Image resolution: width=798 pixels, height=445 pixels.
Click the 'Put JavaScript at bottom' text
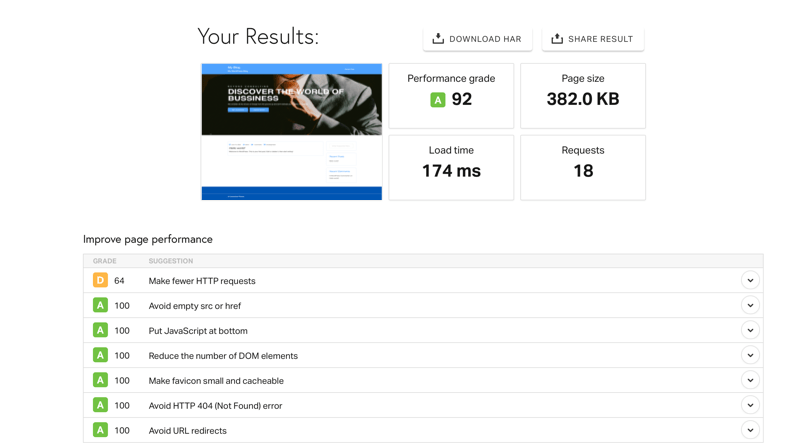click(x=198, y=331)
